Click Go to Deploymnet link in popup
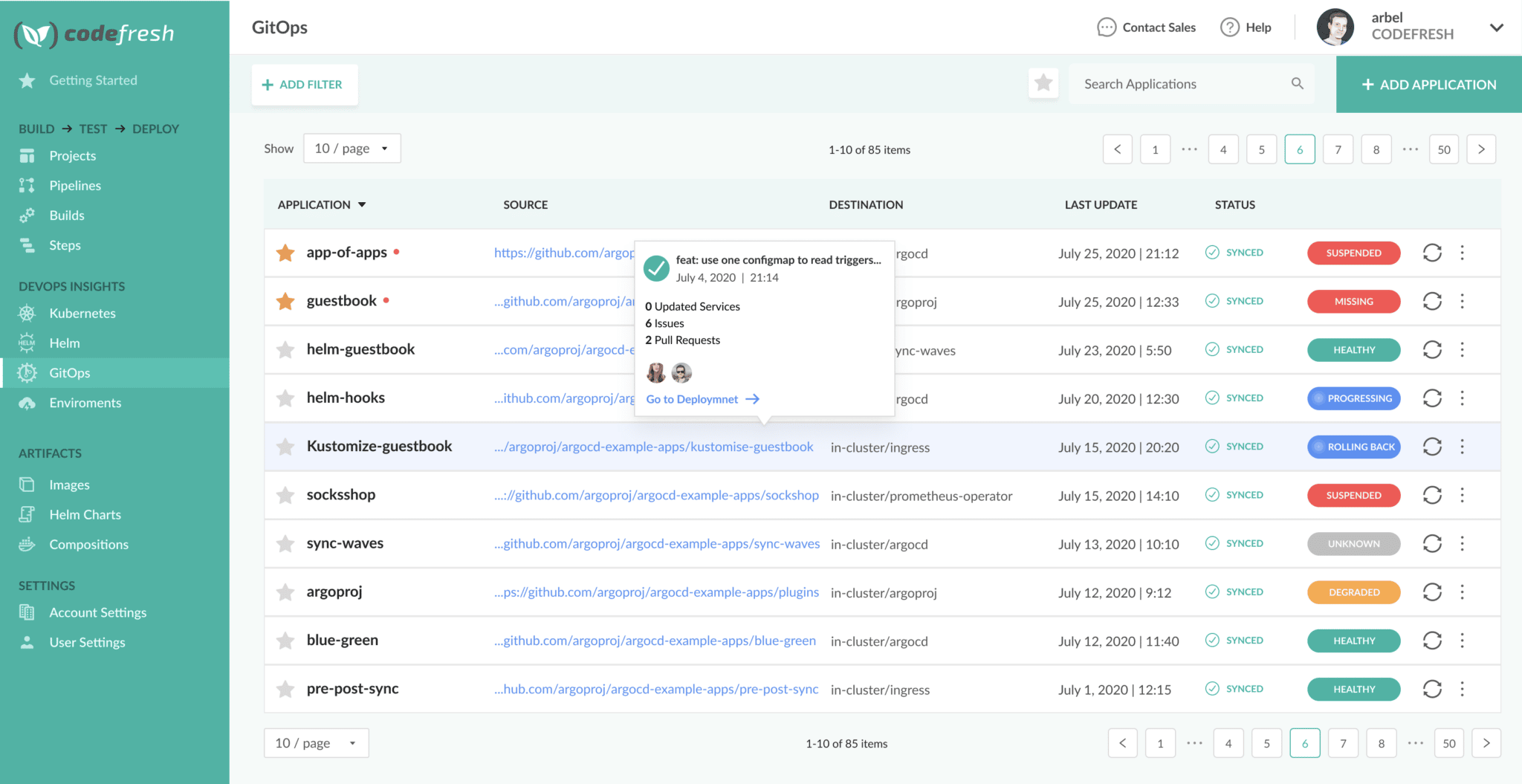 (702, 399)
